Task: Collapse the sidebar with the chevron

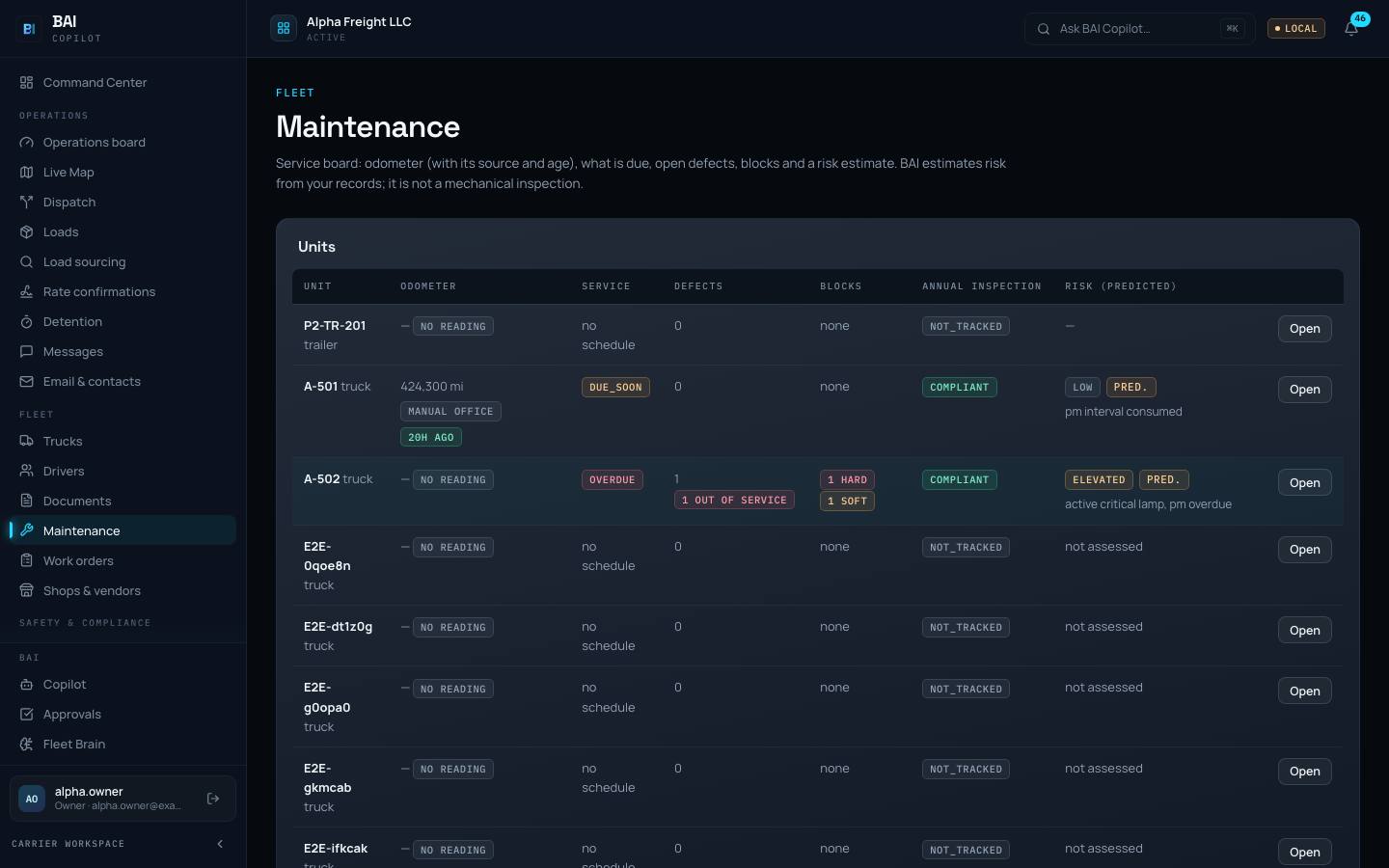Action: [x=220, y=844]
